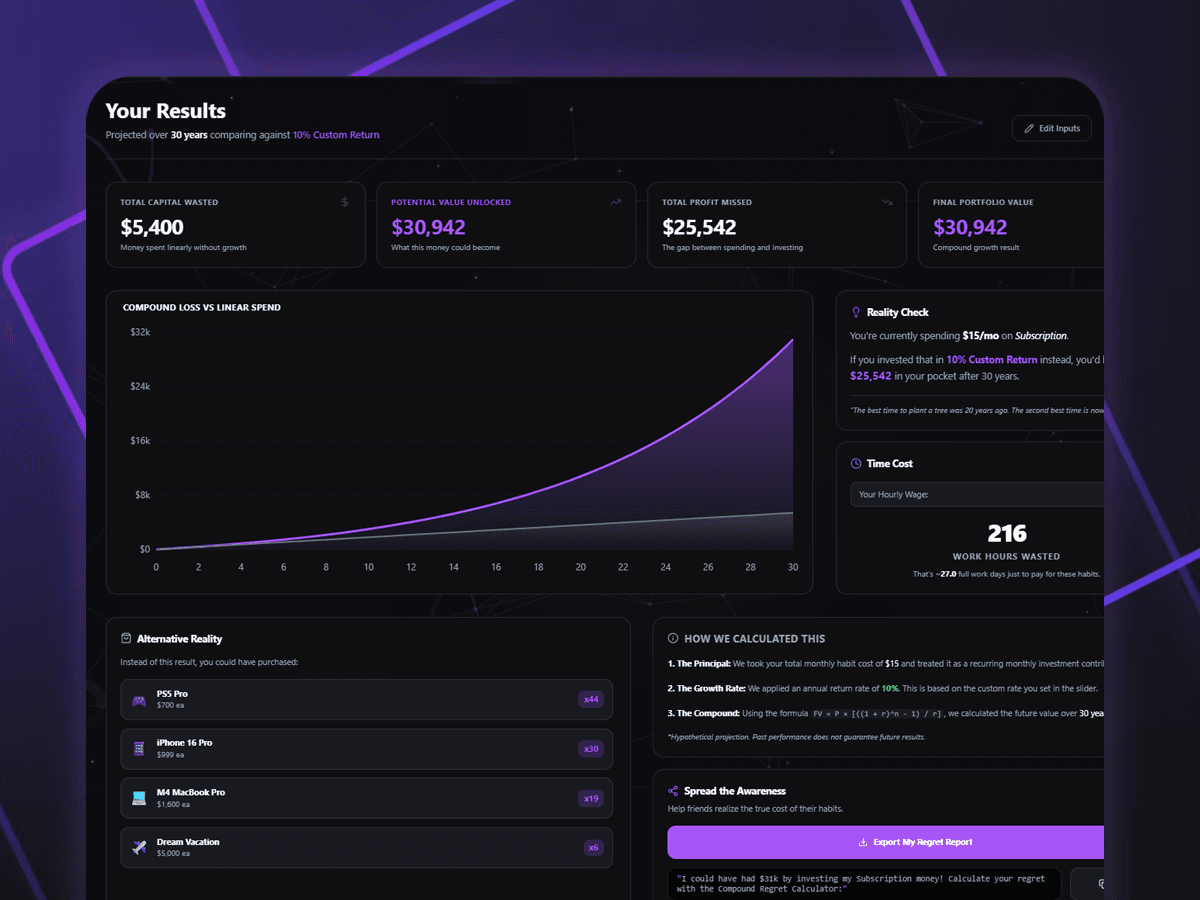Select the iPhone 16 Pro item name
The image size is (1200, 900).
pos(185,743)
